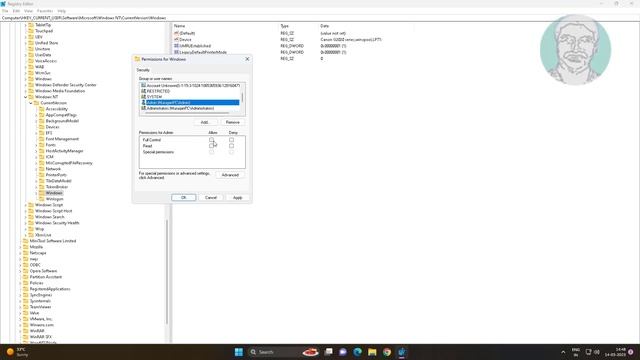Expand the Policies key
This screenshot has height=360, width=640.
point(20,283)
